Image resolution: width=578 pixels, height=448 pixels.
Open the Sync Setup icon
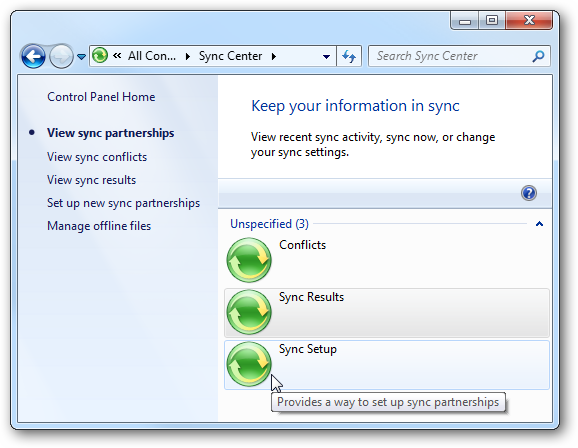coord(249,364)
